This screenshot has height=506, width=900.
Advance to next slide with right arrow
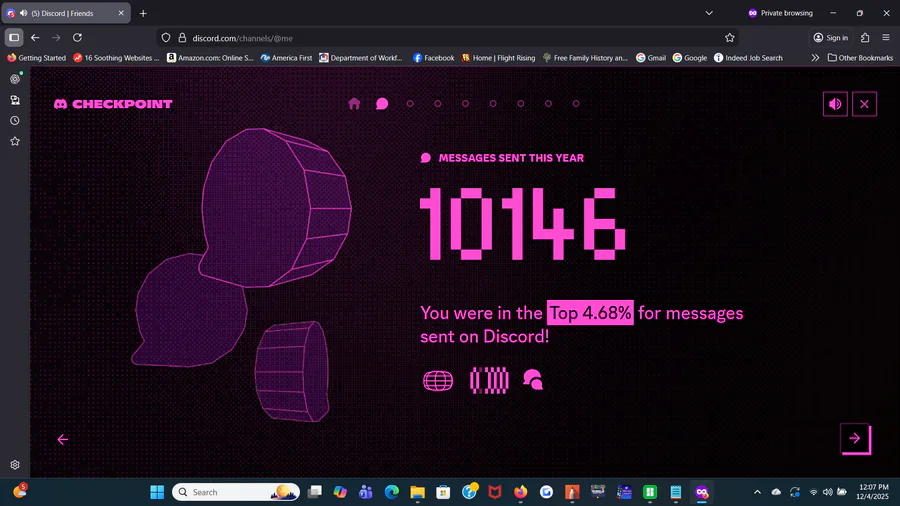click(855, 439)
